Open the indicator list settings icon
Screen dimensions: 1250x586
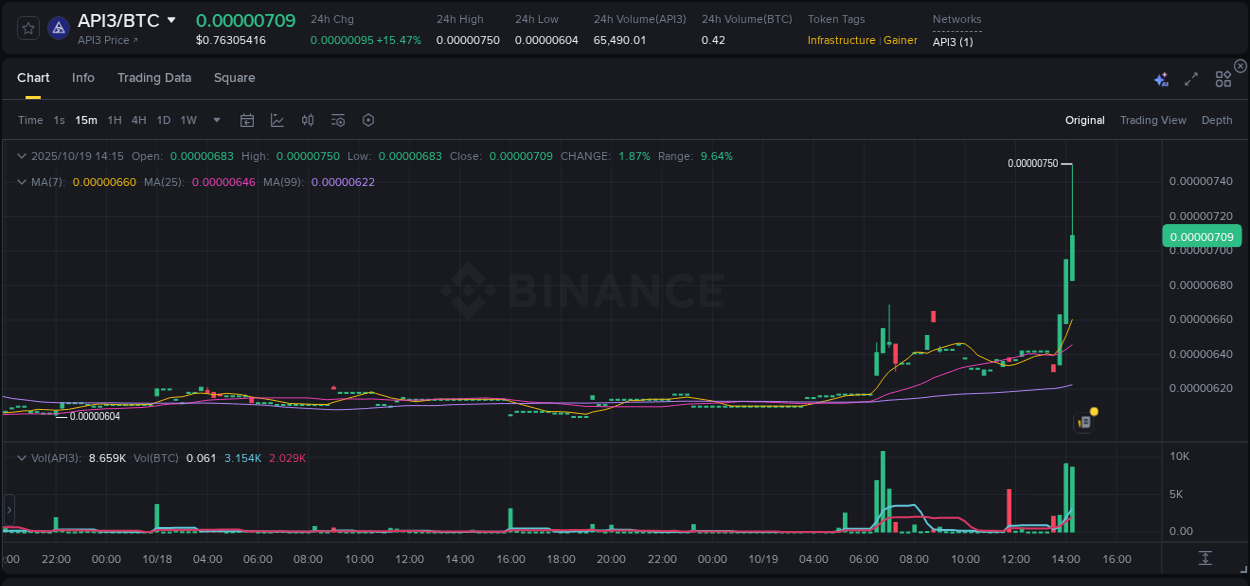(337, 119)
